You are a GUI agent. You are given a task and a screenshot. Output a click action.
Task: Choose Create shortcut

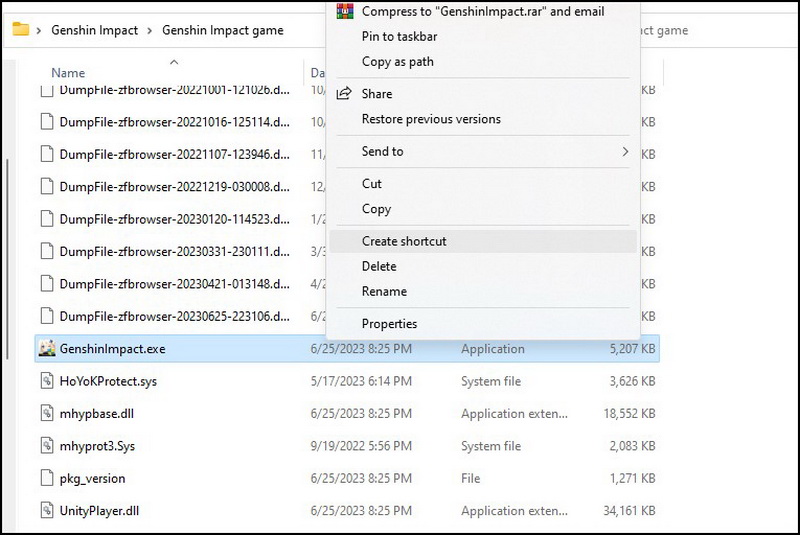pyautogui.click(x=483, y=241)
